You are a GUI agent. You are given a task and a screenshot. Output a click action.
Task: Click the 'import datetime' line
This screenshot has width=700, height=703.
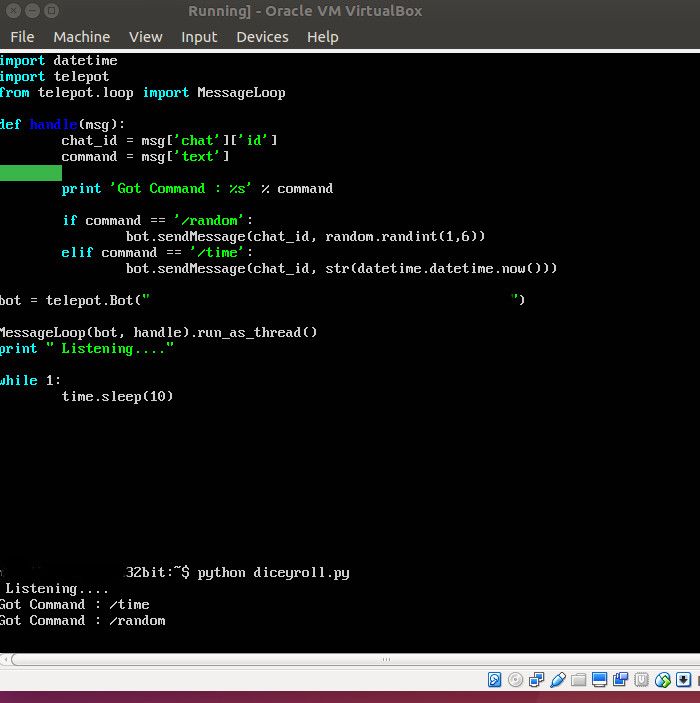59,61
